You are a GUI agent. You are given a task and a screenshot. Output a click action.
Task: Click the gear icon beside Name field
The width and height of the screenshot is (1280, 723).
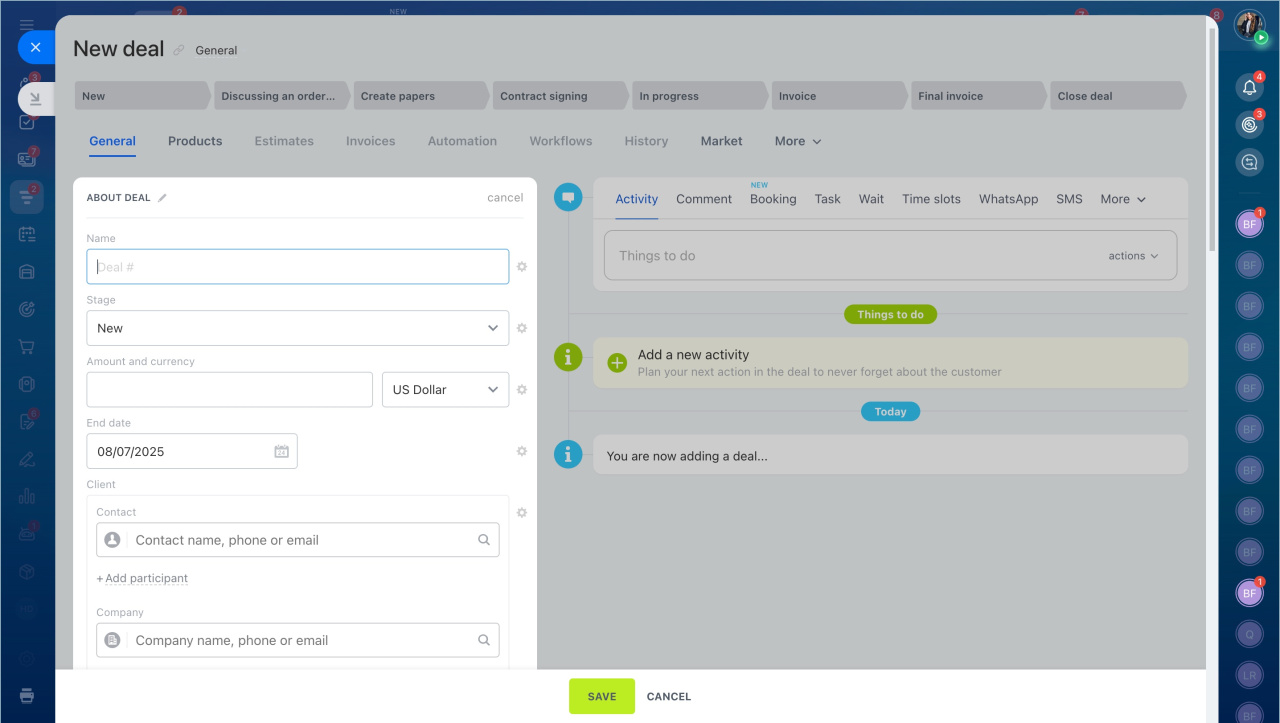tap(521, 267)
